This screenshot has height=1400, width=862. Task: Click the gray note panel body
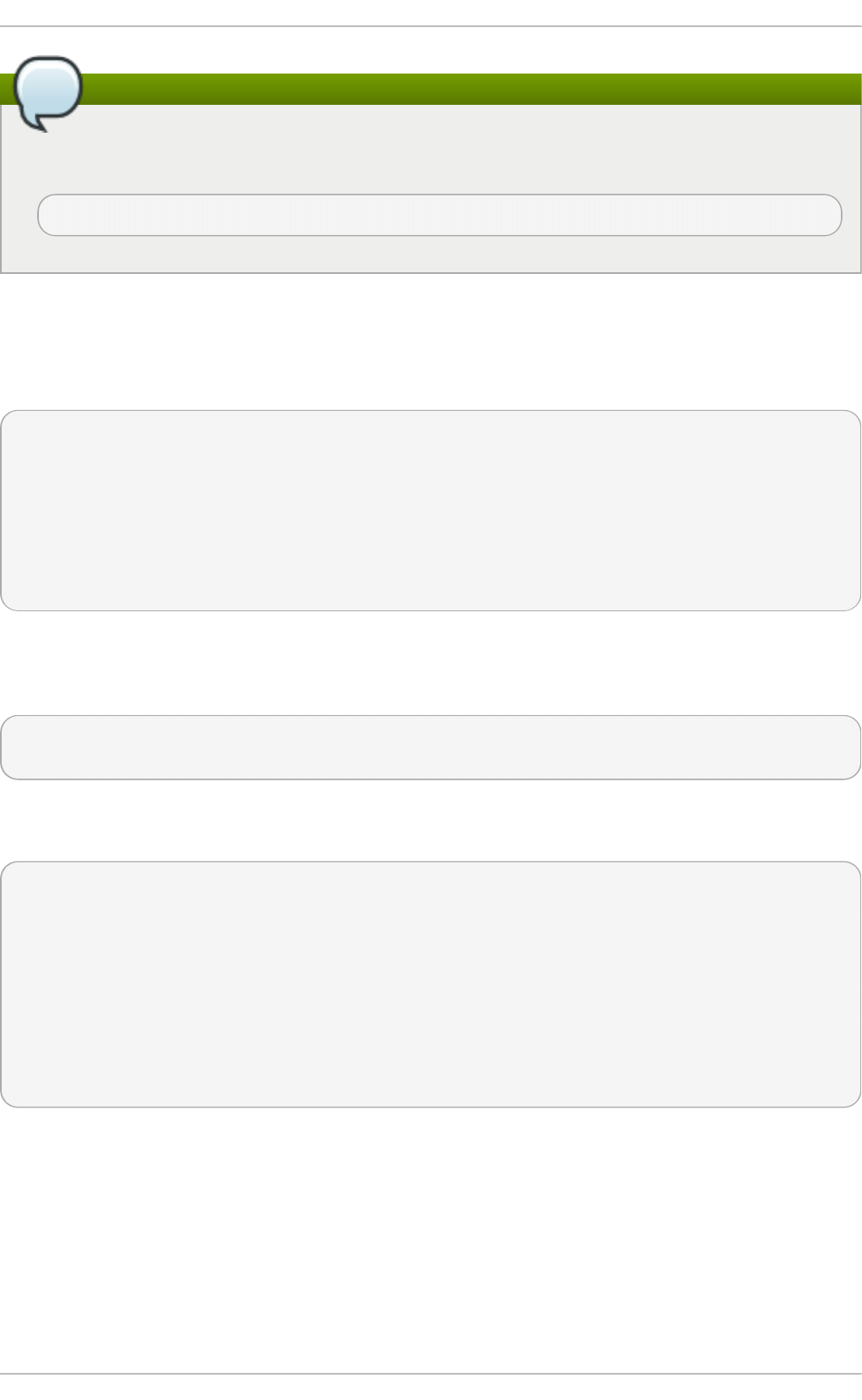coord(430,188)
